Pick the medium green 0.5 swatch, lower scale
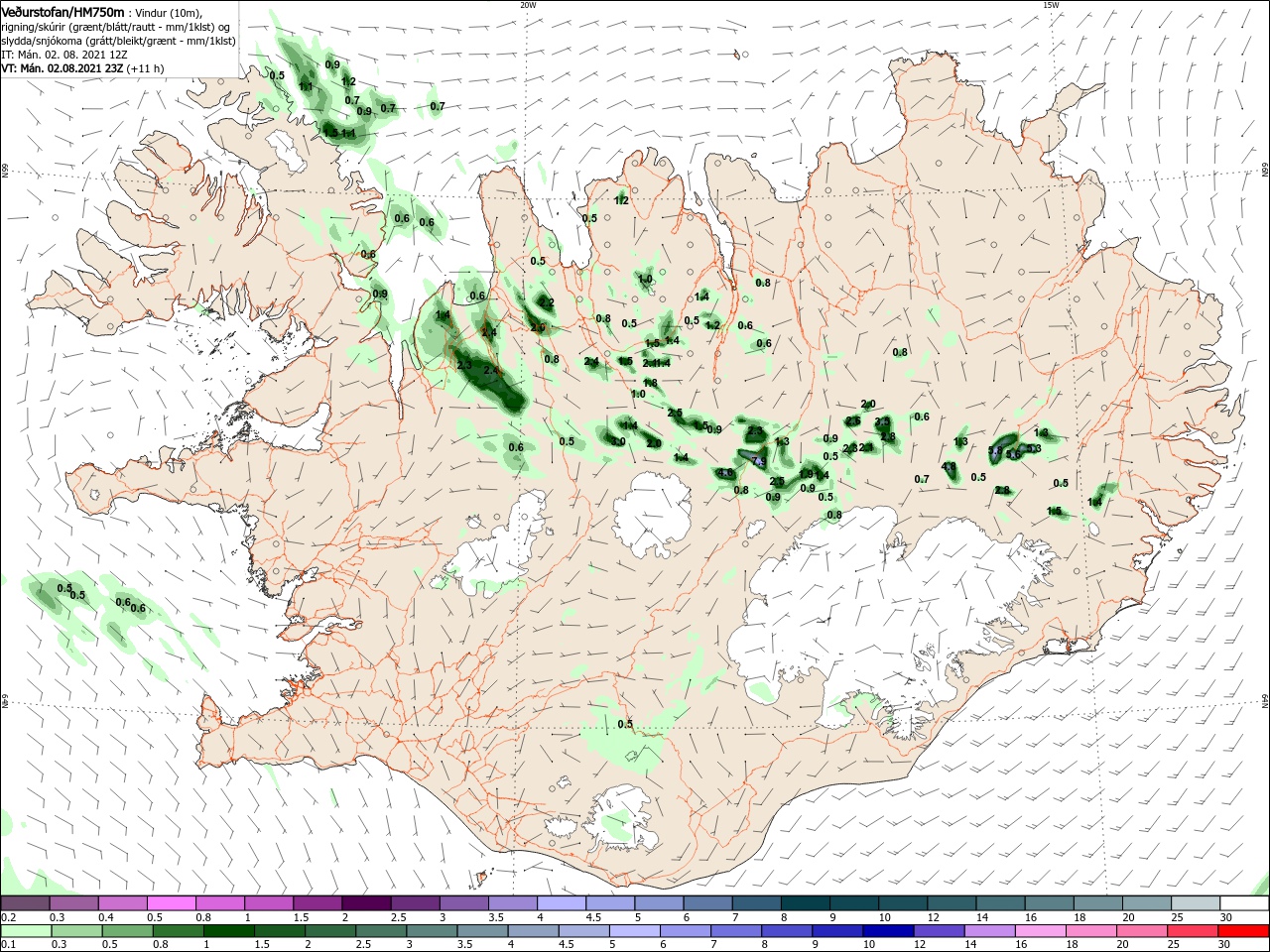The height and width of the screenshot is (952, 1270). click(127, 930)
